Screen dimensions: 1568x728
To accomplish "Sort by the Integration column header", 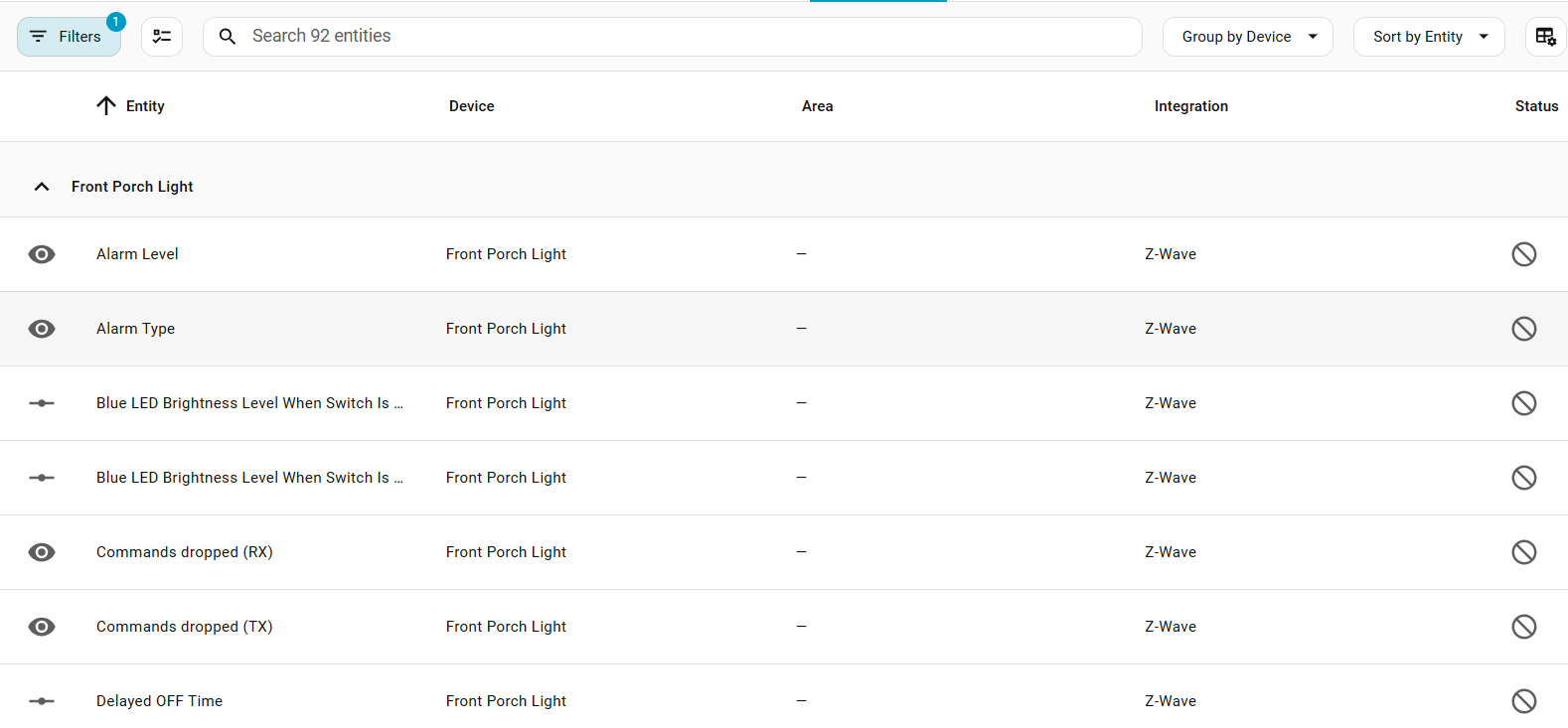I will tap(1190, 106).
